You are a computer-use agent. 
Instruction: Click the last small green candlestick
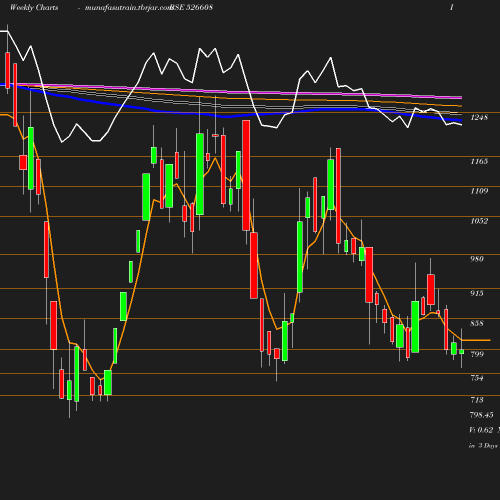(462, 352)
